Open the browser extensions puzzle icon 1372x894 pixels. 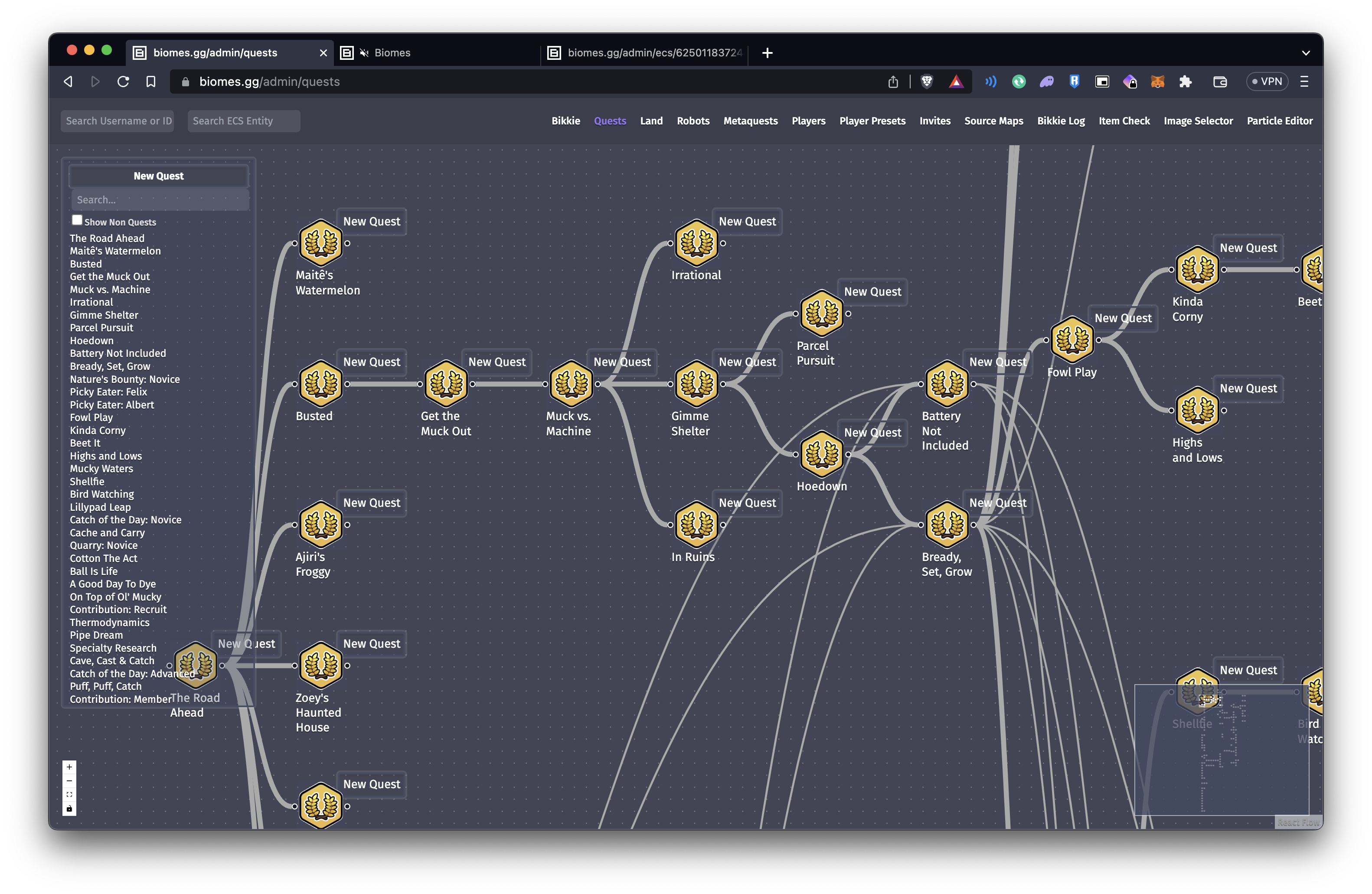(x=1185, y=82)
